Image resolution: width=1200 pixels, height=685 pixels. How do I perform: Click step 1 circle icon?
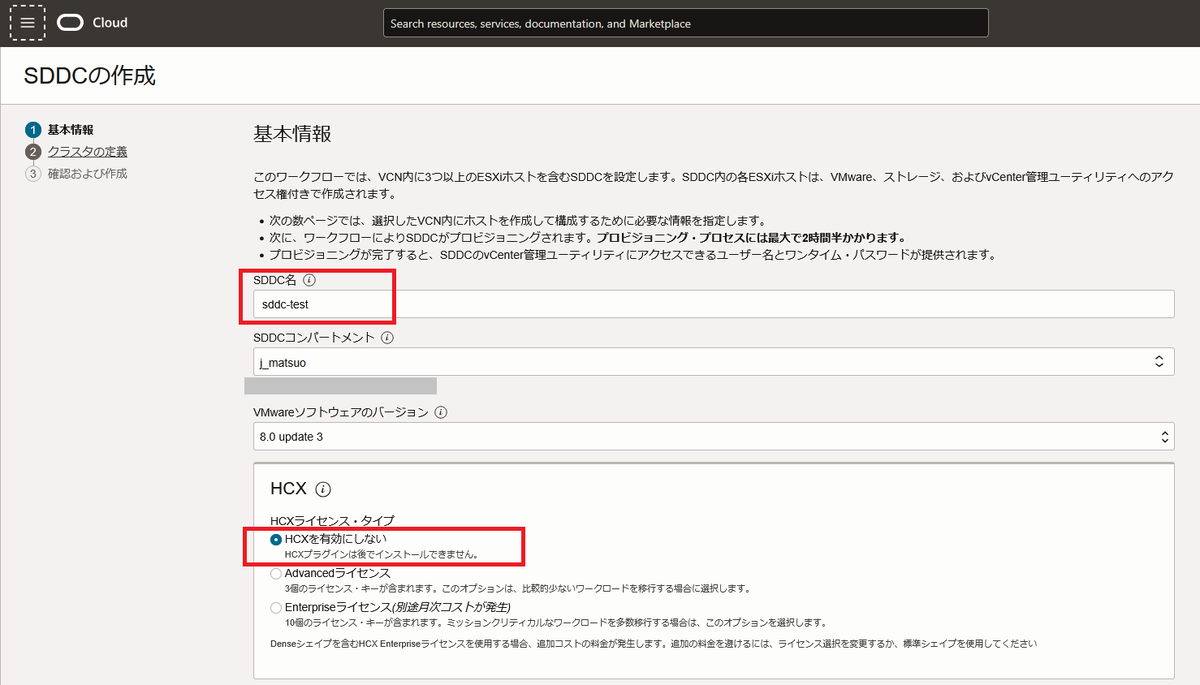click(x=33, y=130)
